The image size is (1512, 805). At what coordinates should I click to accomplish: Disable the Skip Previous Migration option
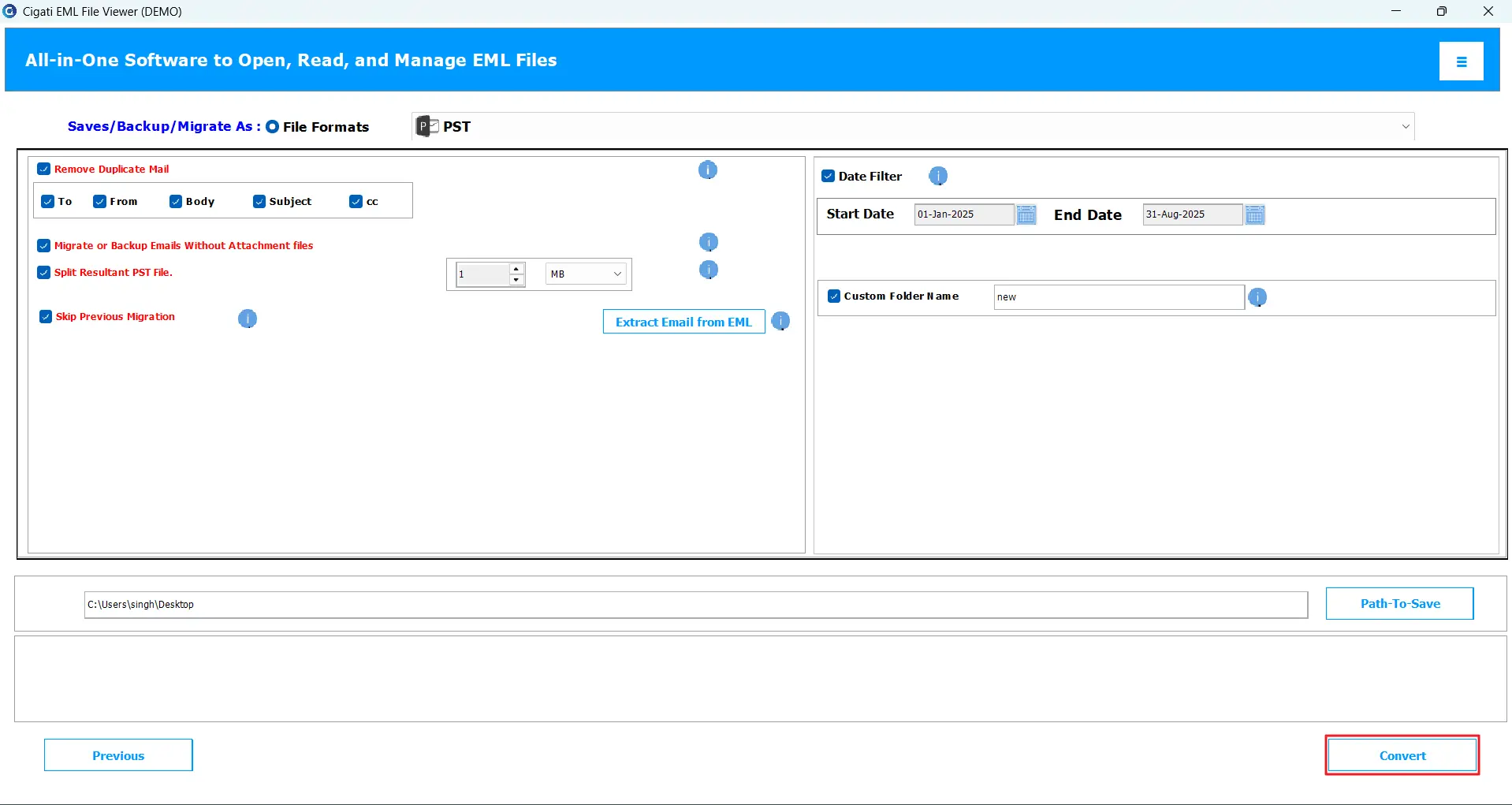click(x=46, y=317)
